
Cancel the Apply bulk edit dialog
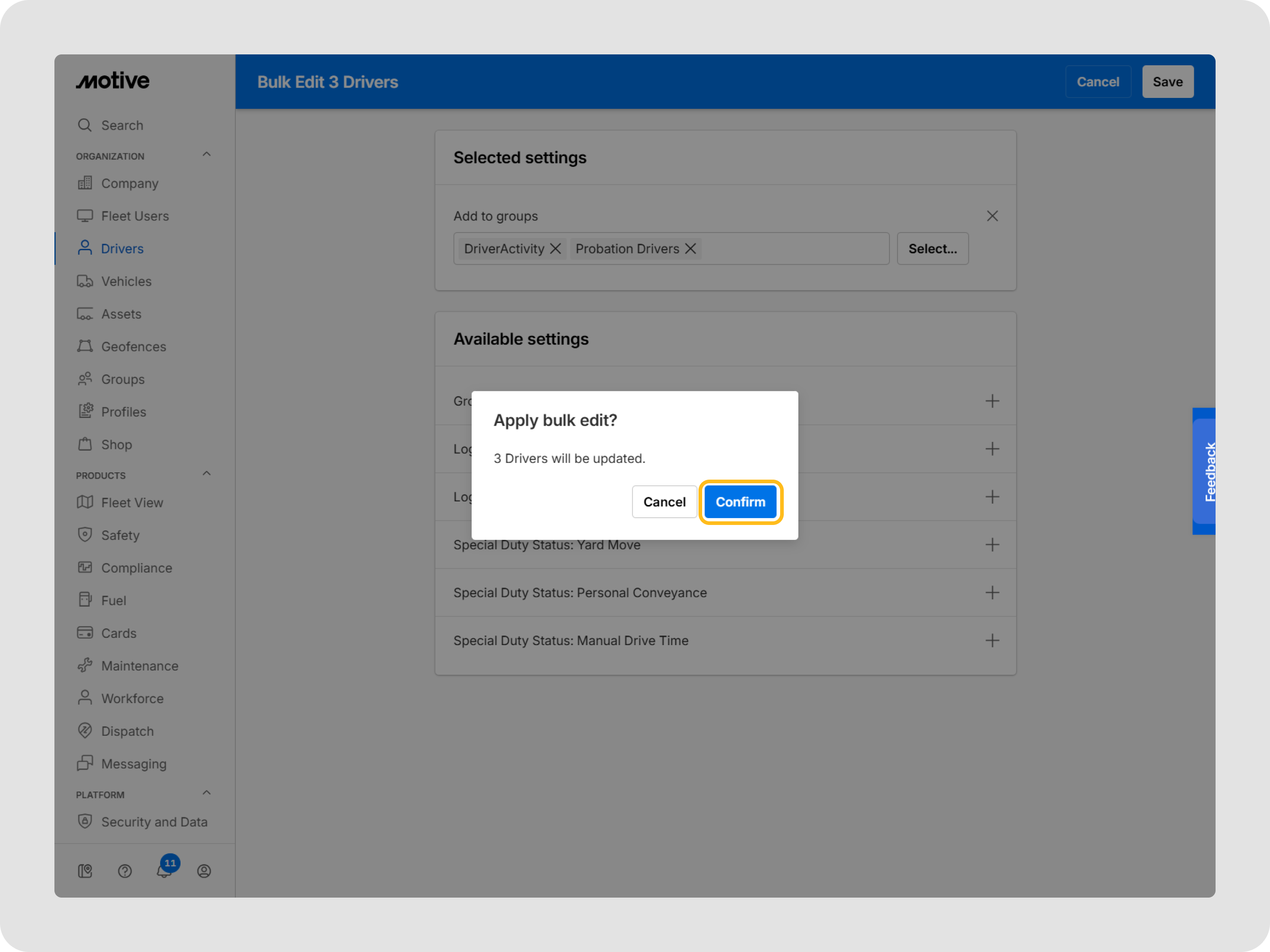(x=664, y=501)
